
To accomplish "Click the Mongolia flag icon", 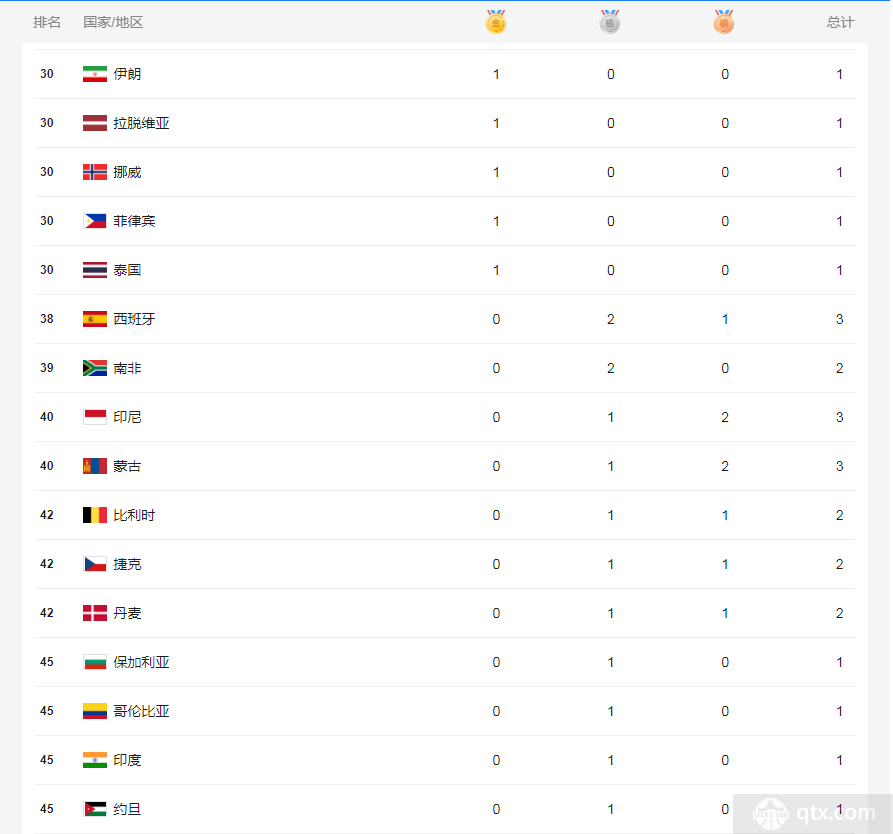I will (95, 466).
